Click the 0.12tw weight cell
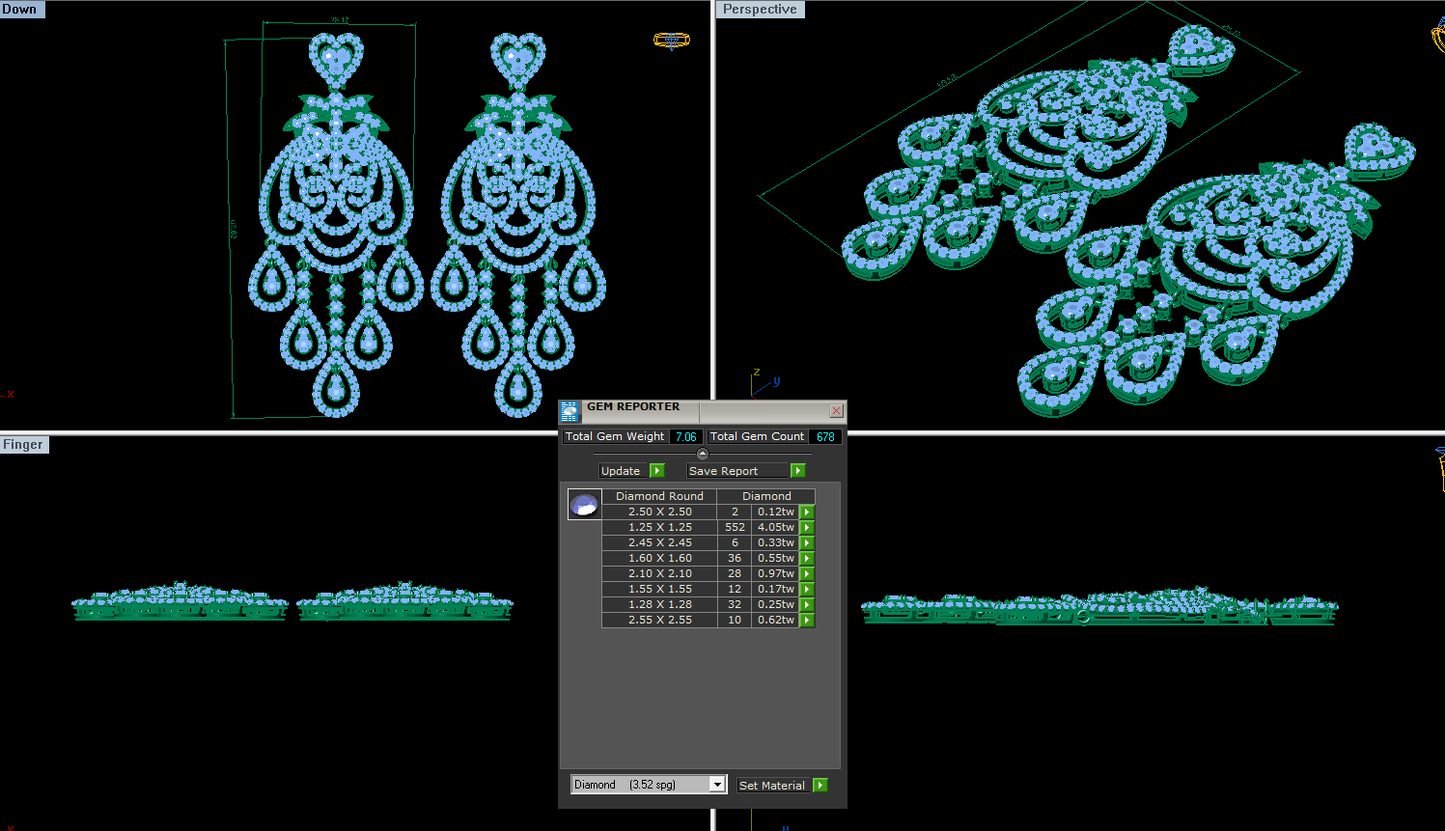1445x831 pixels. click(775, 512)
